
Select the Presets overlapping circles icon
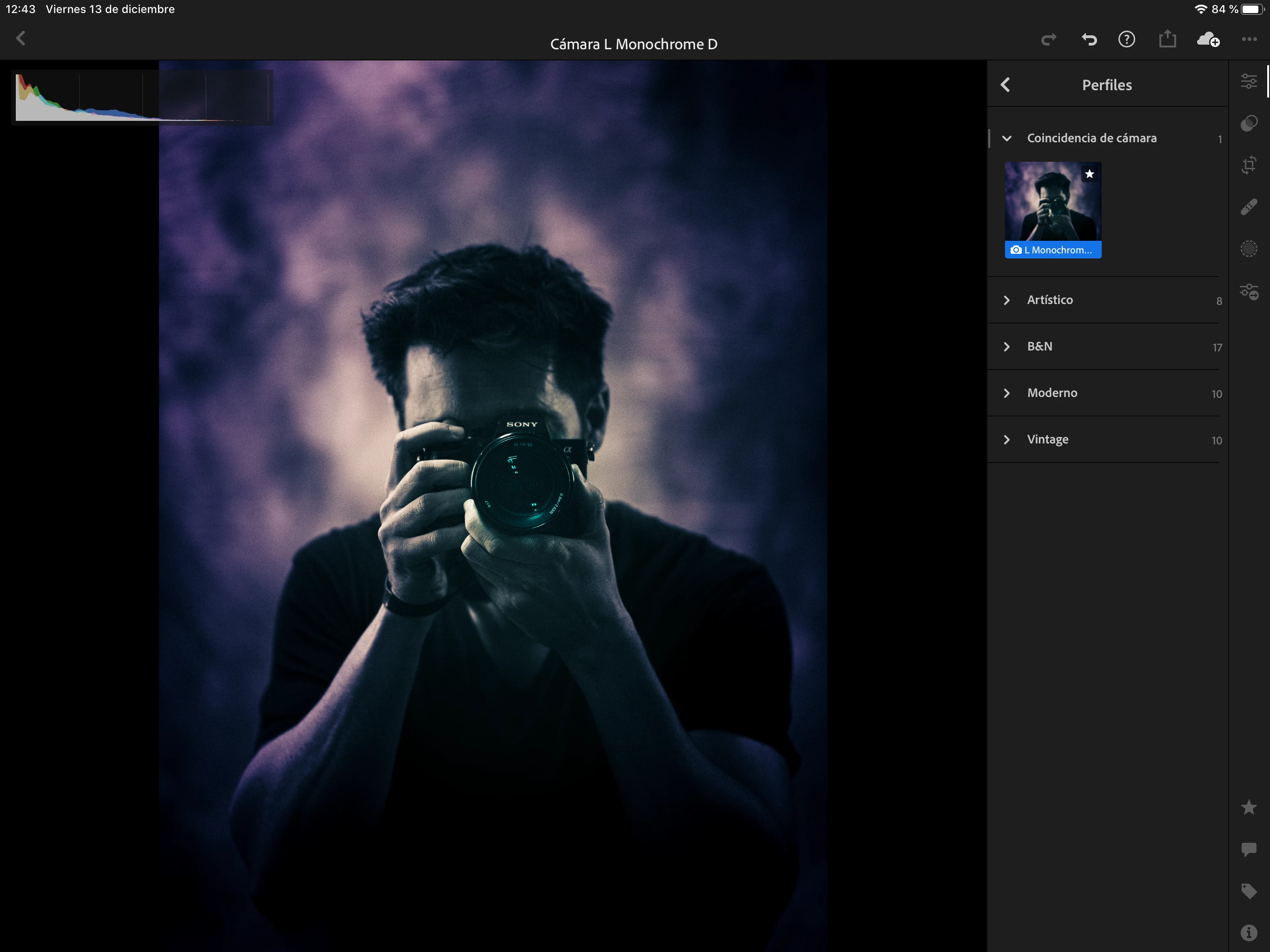pyautogui.click(x=1249, y=124)
